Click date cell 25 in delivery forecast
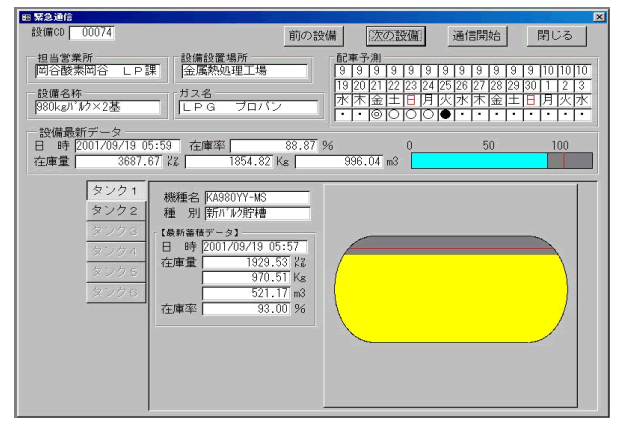This screenshot has height=430, width=624. pos(445,86)
